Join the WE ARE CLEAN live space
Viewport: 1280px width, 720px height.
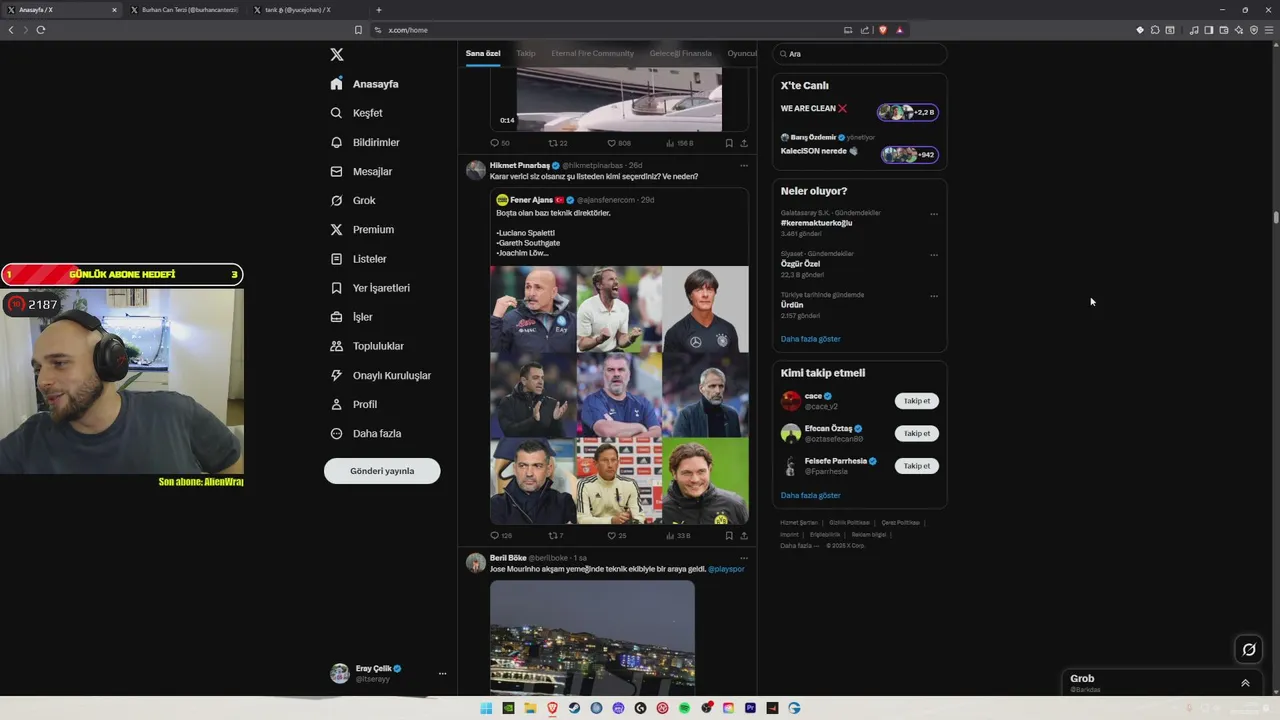pos(907,112)
